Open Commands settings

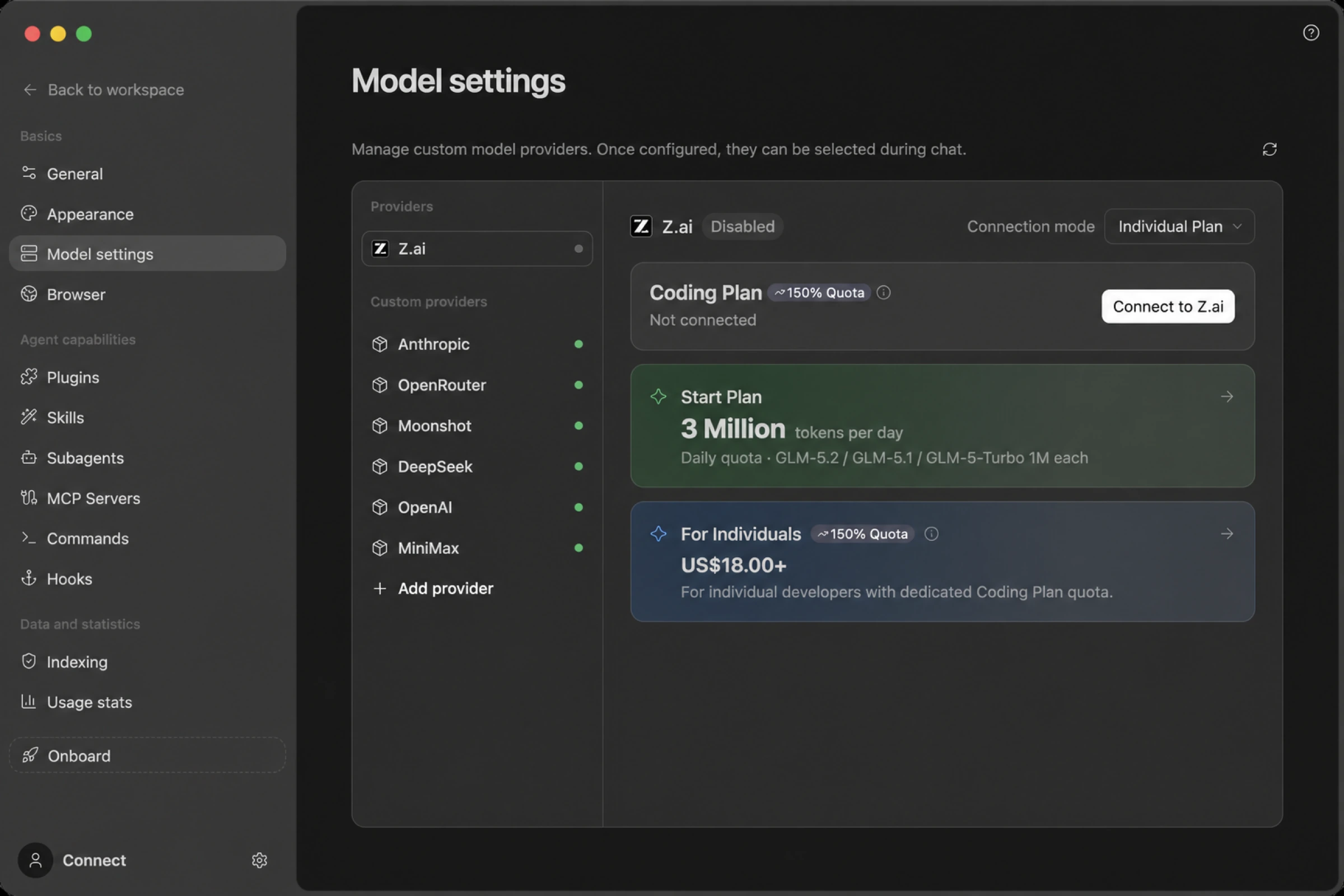pyautogui.click(x=147, y=538)
